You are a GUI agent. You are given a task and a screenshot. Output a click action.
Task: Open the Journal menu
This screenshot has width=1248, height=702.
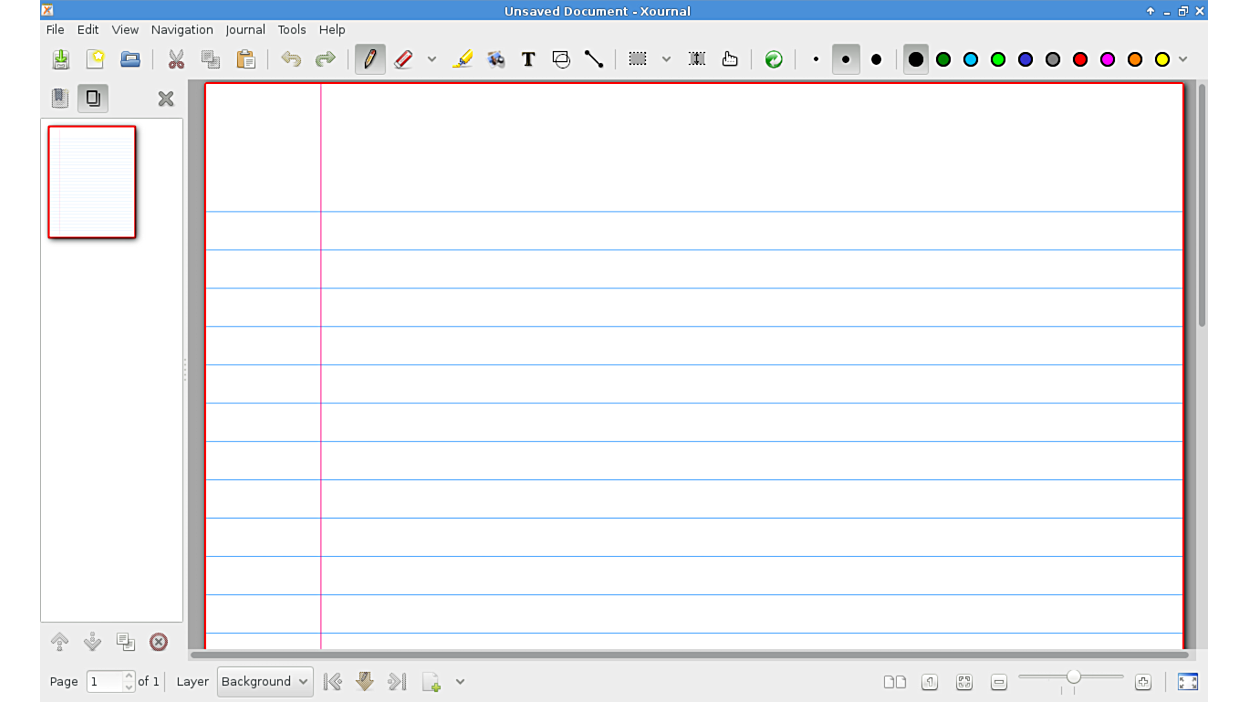(x=245, y=30)
